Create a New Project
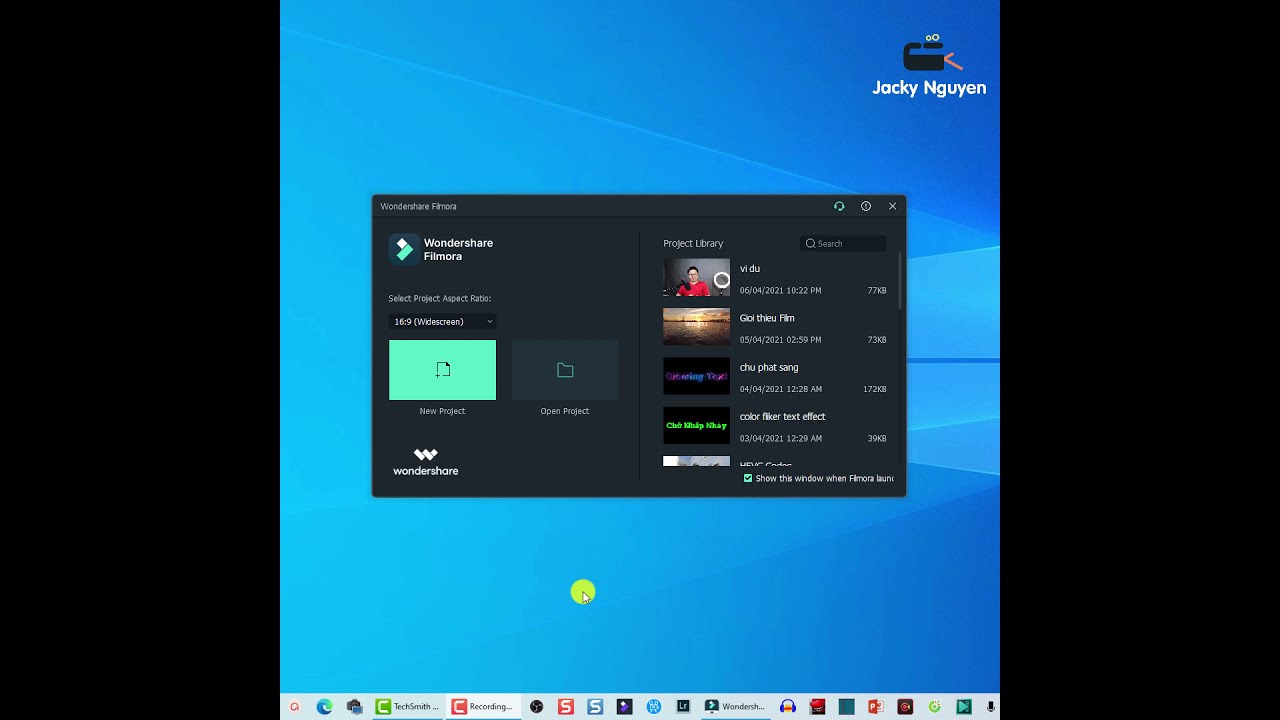1280x720 pixels. 442,370
